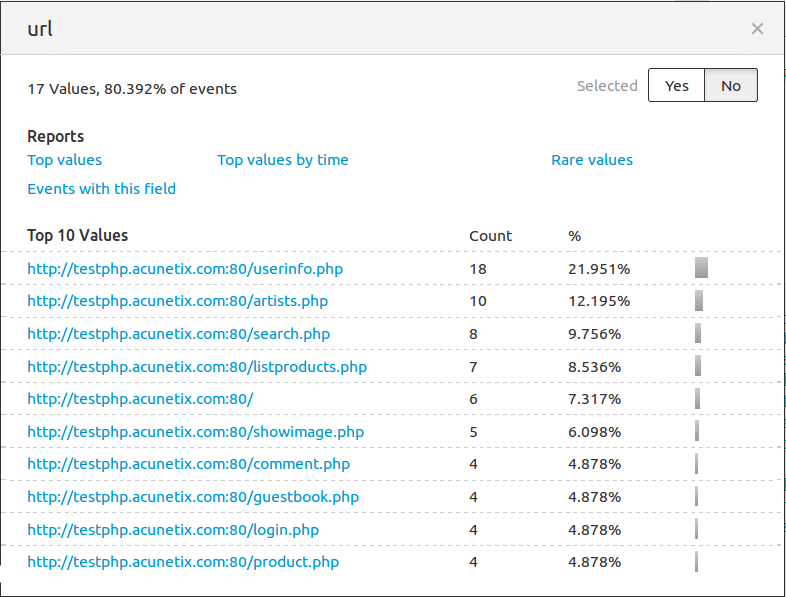Image resolution: width=786 pixels, height=597 pixels.
Task: Select the showimage.php URL value
Action: 195,432
